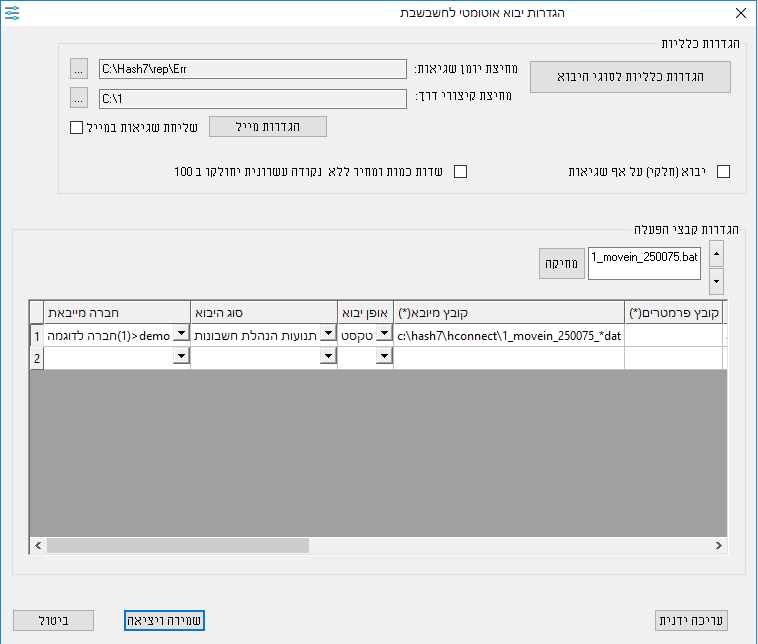
Task: Click the grid's horizontal scrollbar right arrow
Action: [718, 545]
